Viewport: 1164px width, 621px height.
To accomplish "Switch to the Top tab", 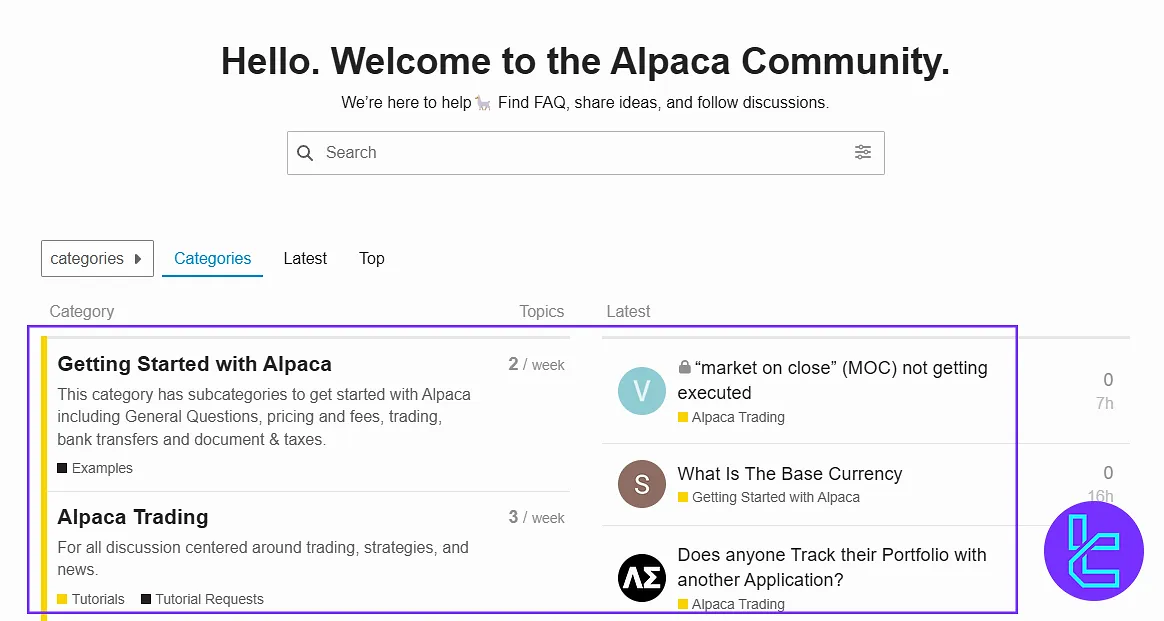I will 372,258.
